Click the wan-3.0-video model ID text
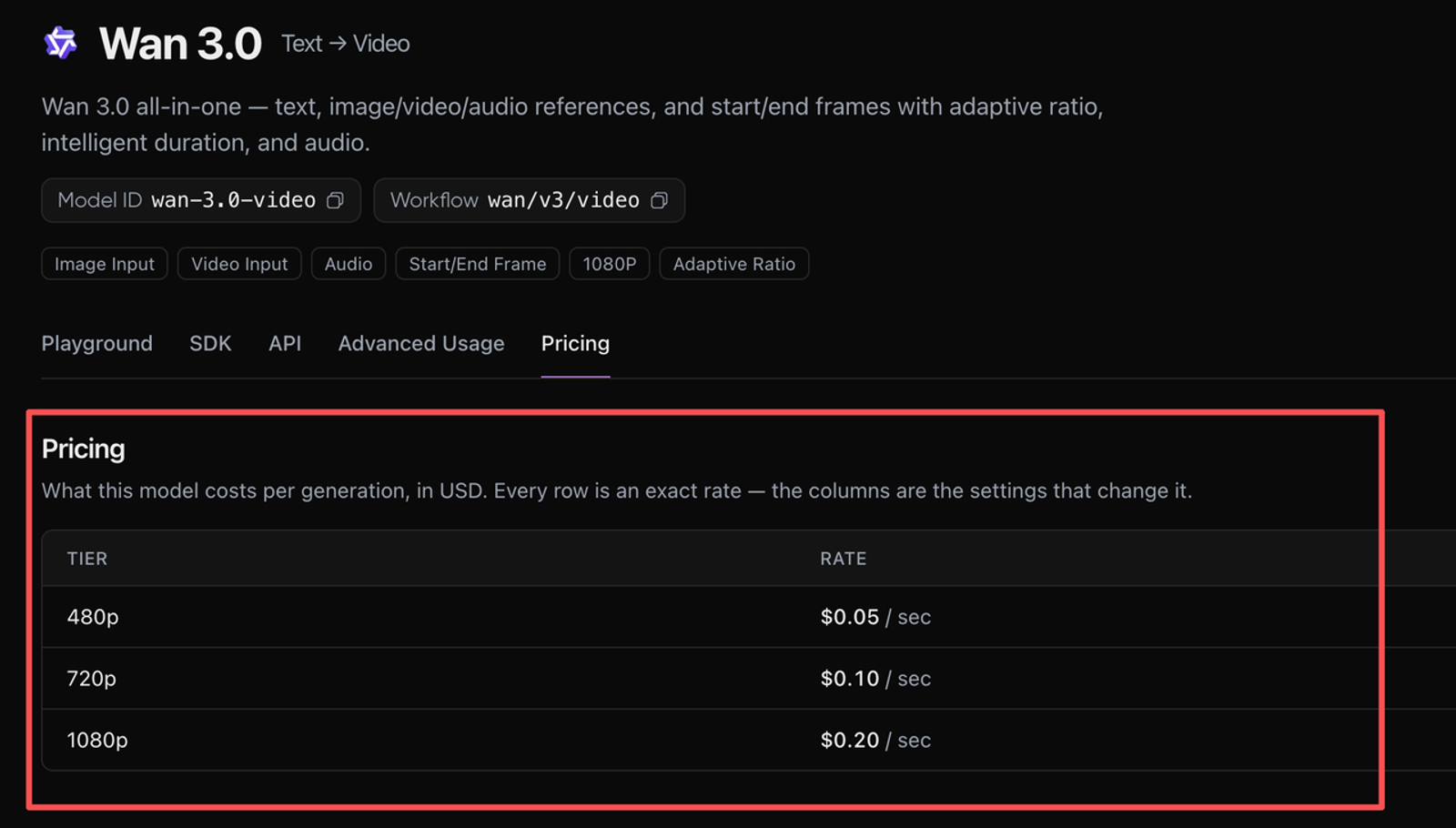 point(233,200)
